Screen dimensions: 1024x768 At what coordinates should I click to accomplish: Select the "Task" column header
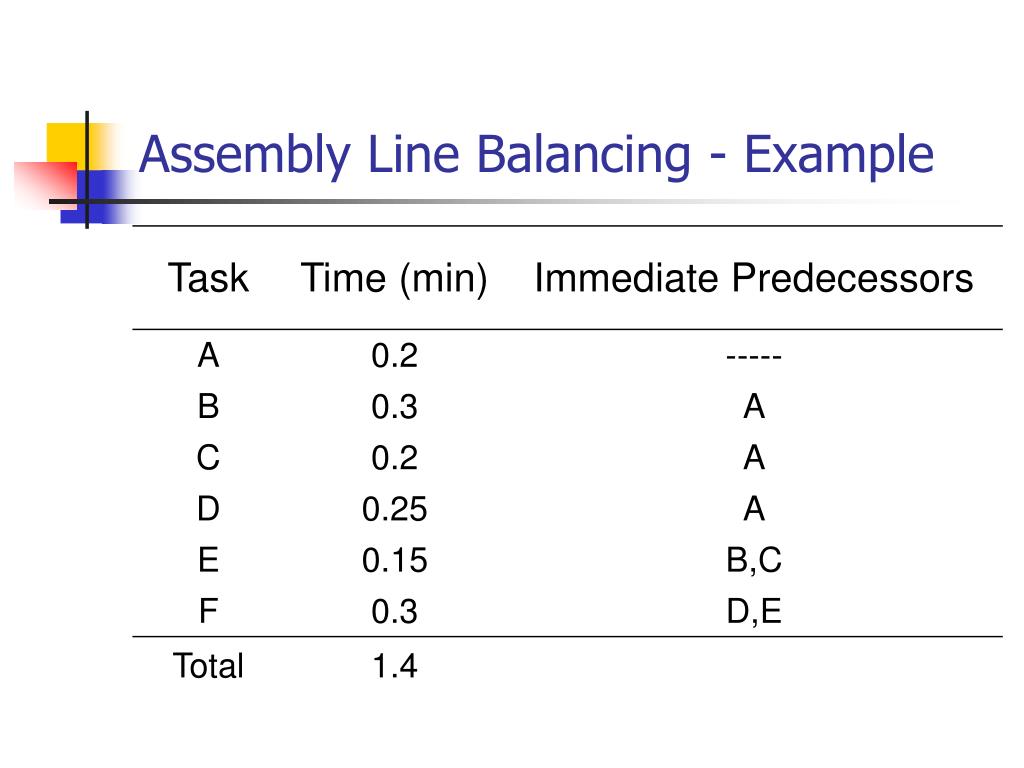208,278
